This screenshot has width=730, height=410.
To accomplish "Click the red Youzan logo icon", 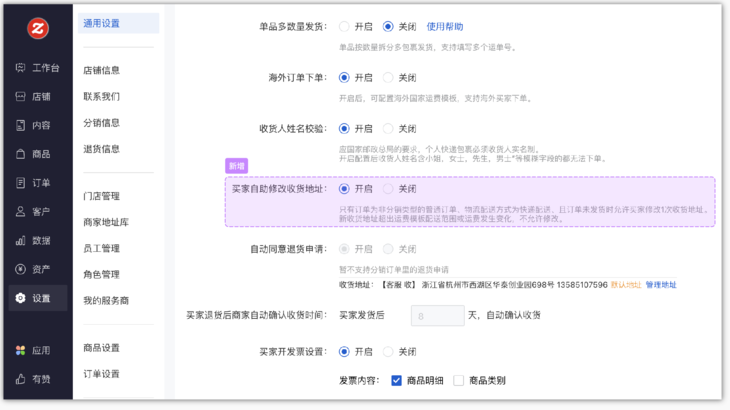I will tap(38, 29).
